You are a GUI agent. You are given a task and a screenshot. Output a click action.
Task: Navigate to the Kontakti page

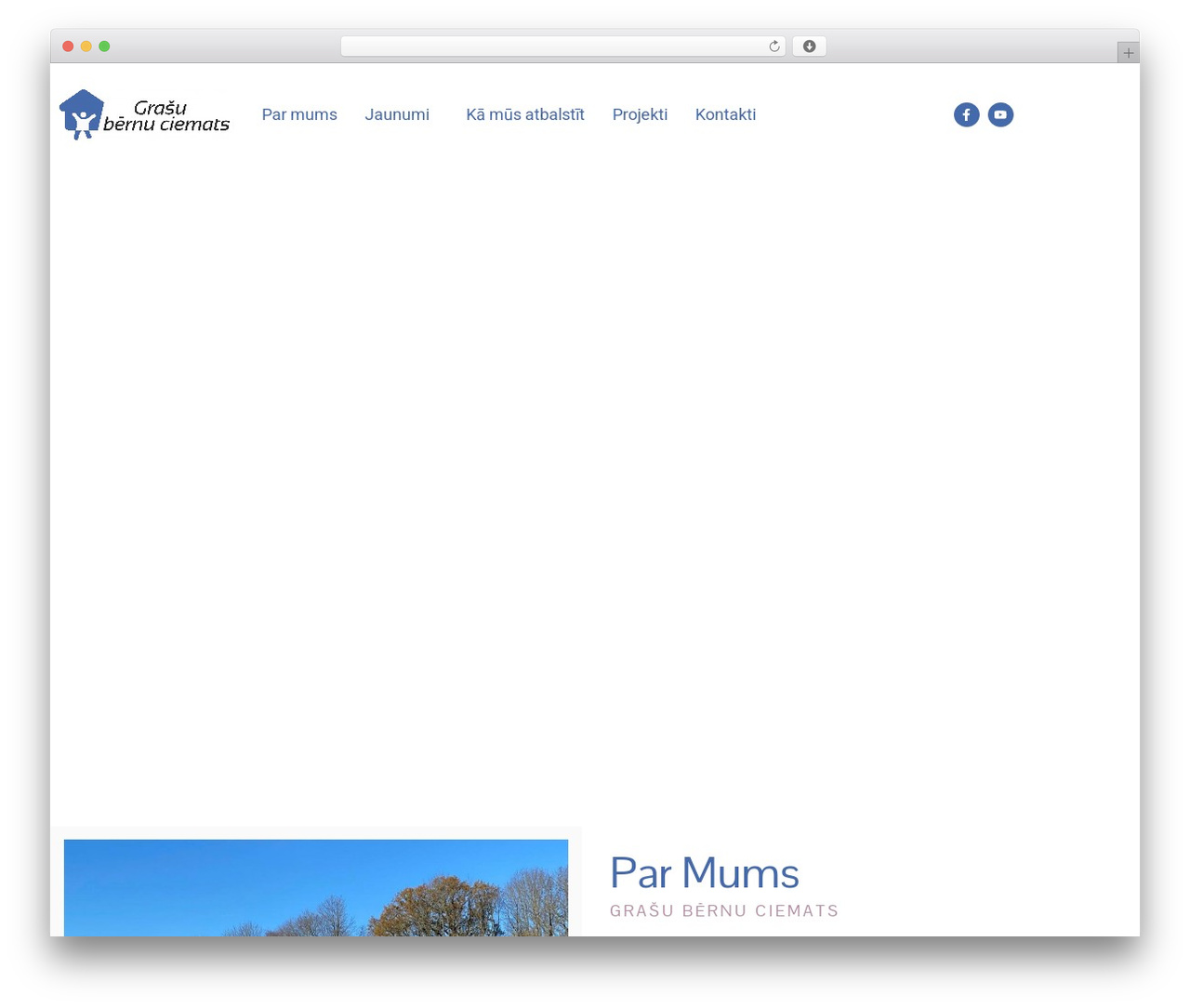point(725,114)
